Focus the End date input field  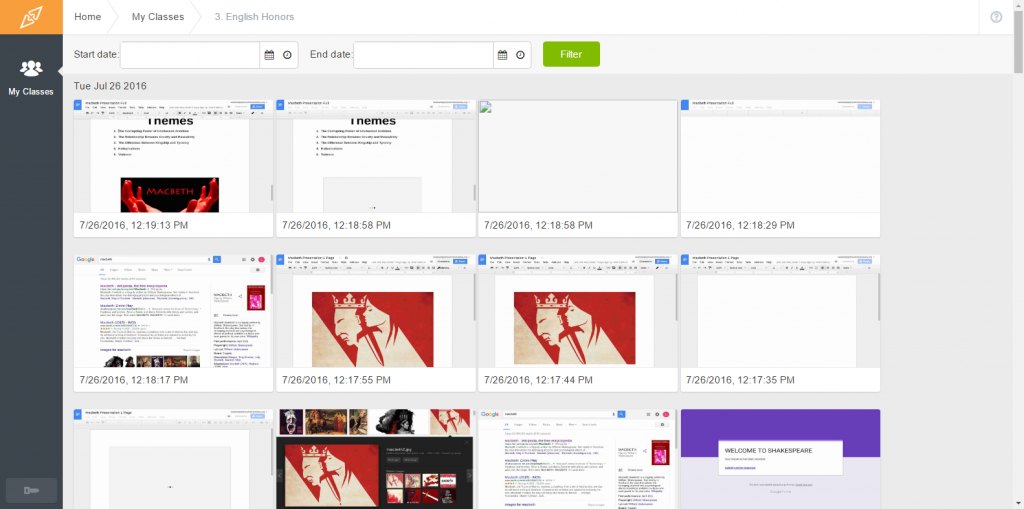423,55
